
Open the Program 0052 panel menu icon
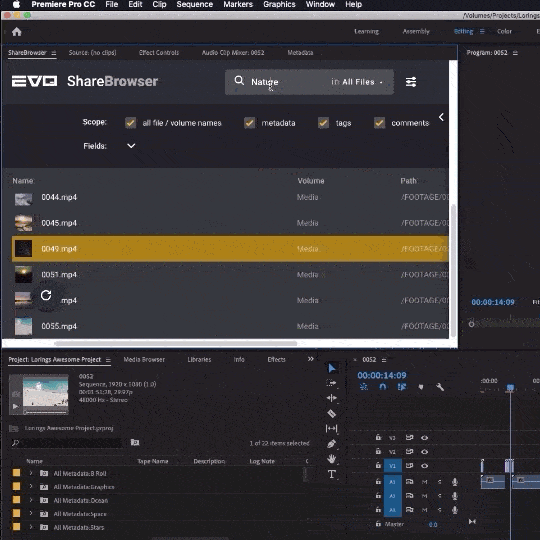coord(515,53)
